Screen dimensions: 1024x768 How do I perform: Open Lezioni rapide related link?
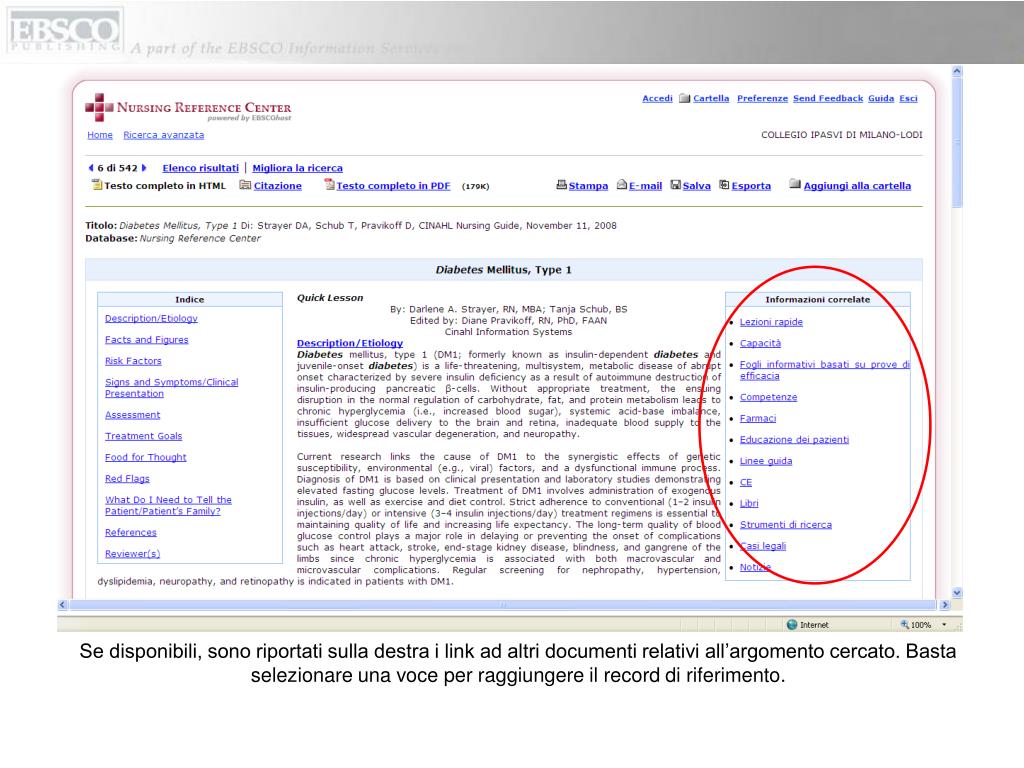771,322
